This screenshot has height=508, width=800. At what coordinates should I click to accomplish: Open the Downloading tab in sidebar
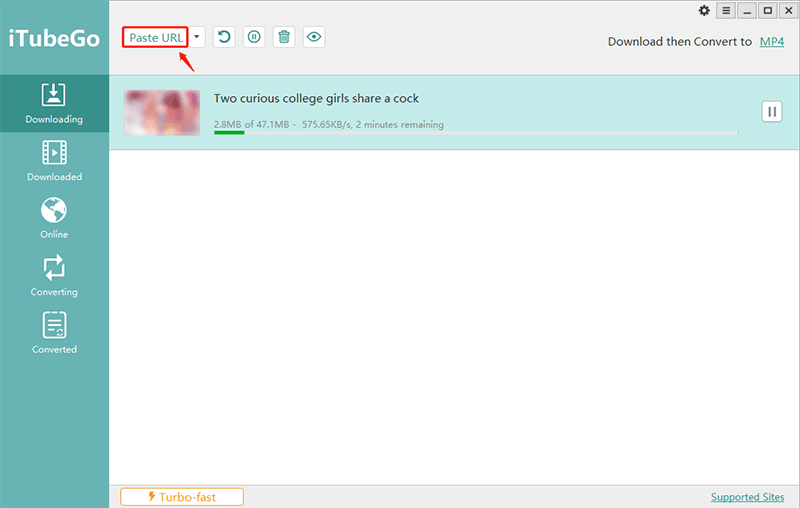tap(54, 104)
